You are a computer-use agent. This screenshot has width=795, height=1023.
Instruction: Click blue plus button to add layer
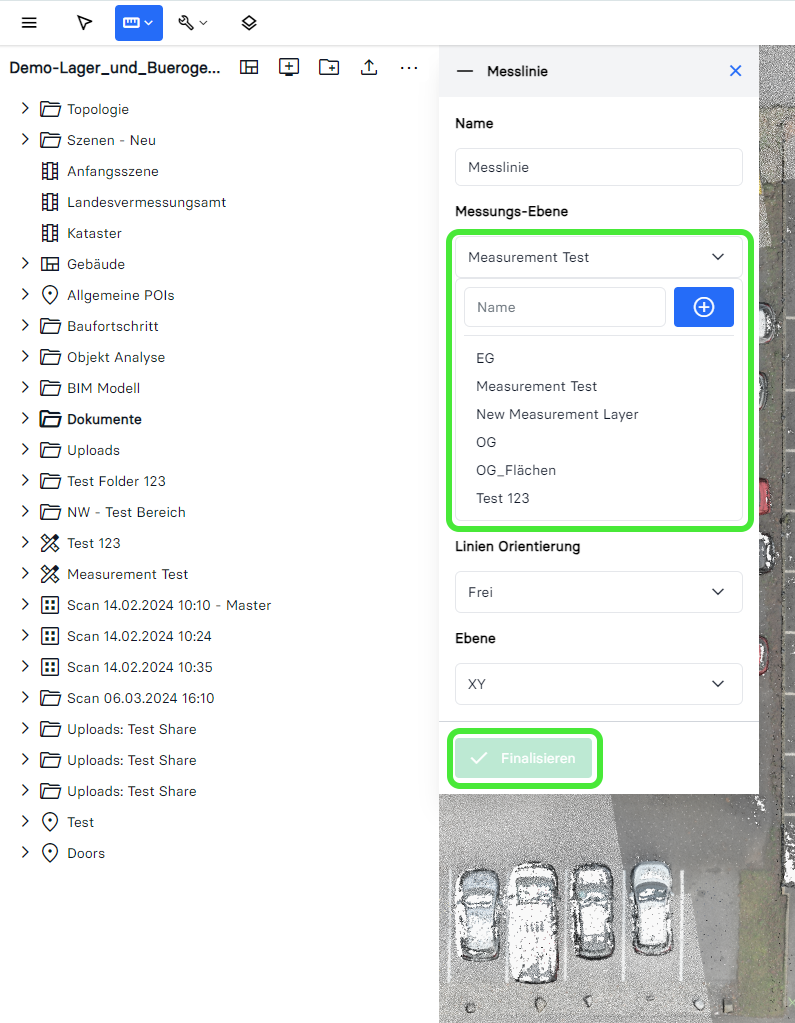coord(704,307)
